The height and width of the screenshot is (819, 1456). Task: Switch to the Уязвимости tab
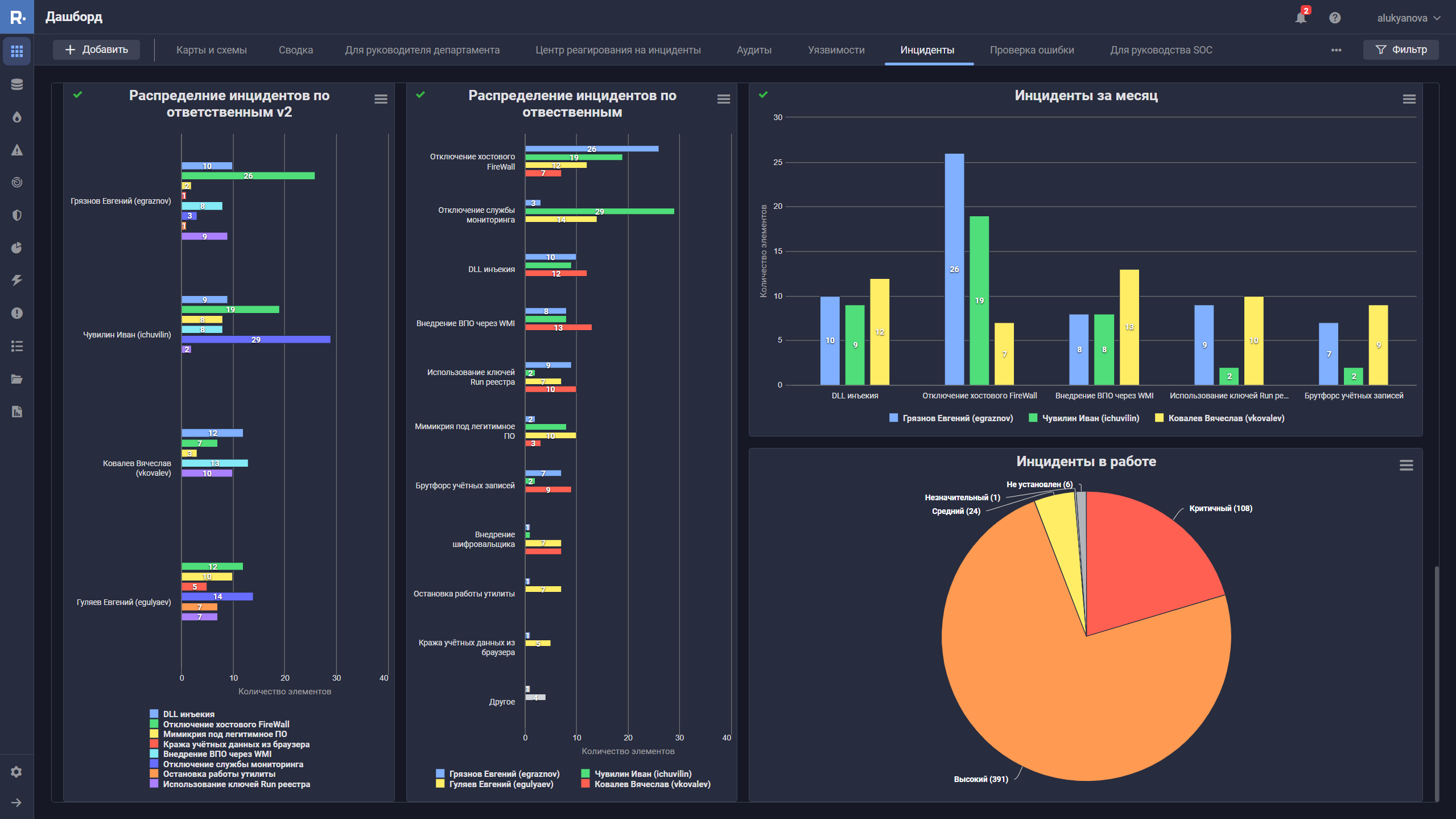[x=836, y=50]
